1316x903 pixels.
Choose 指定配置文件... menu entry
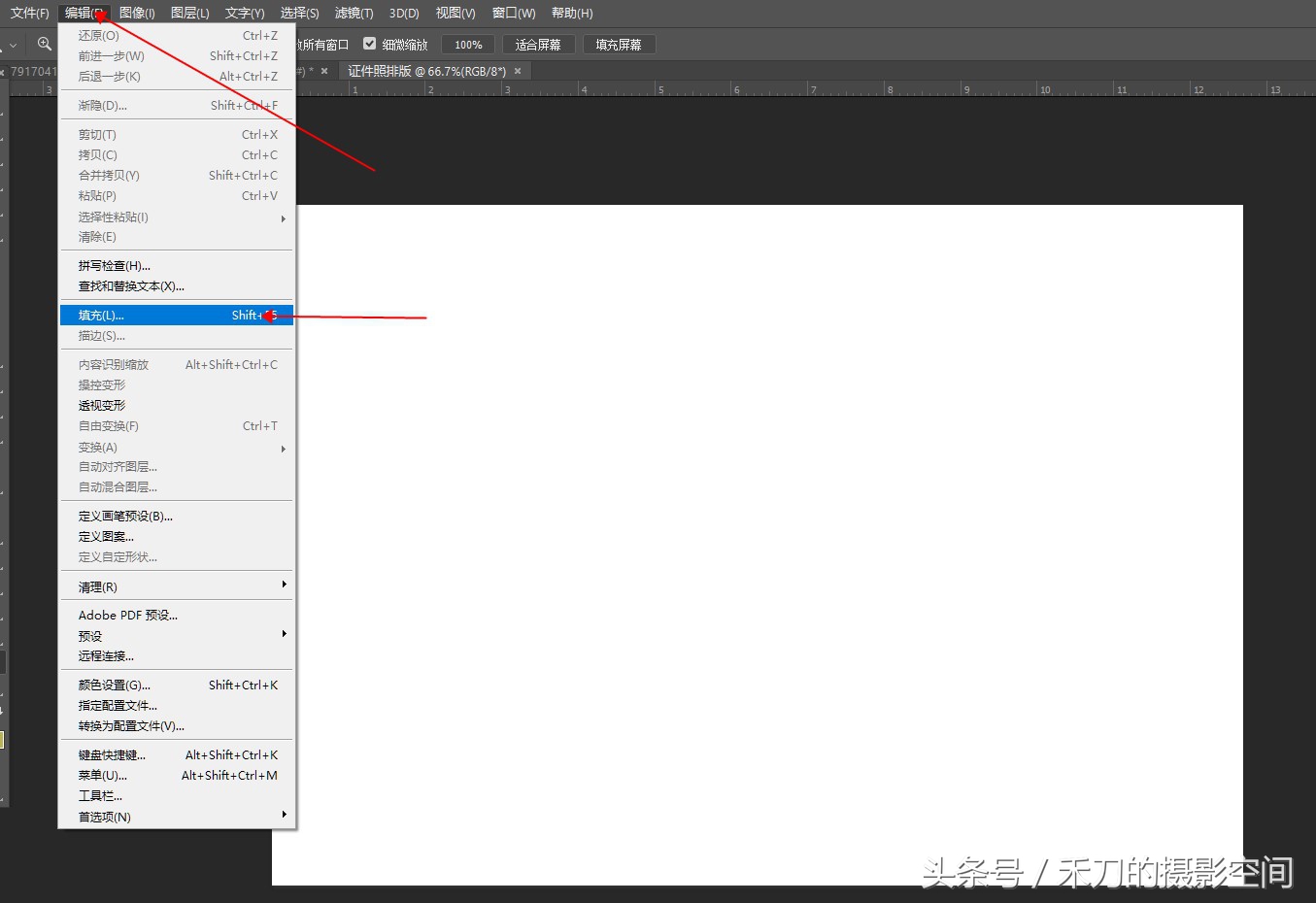(x=177, y=706)
